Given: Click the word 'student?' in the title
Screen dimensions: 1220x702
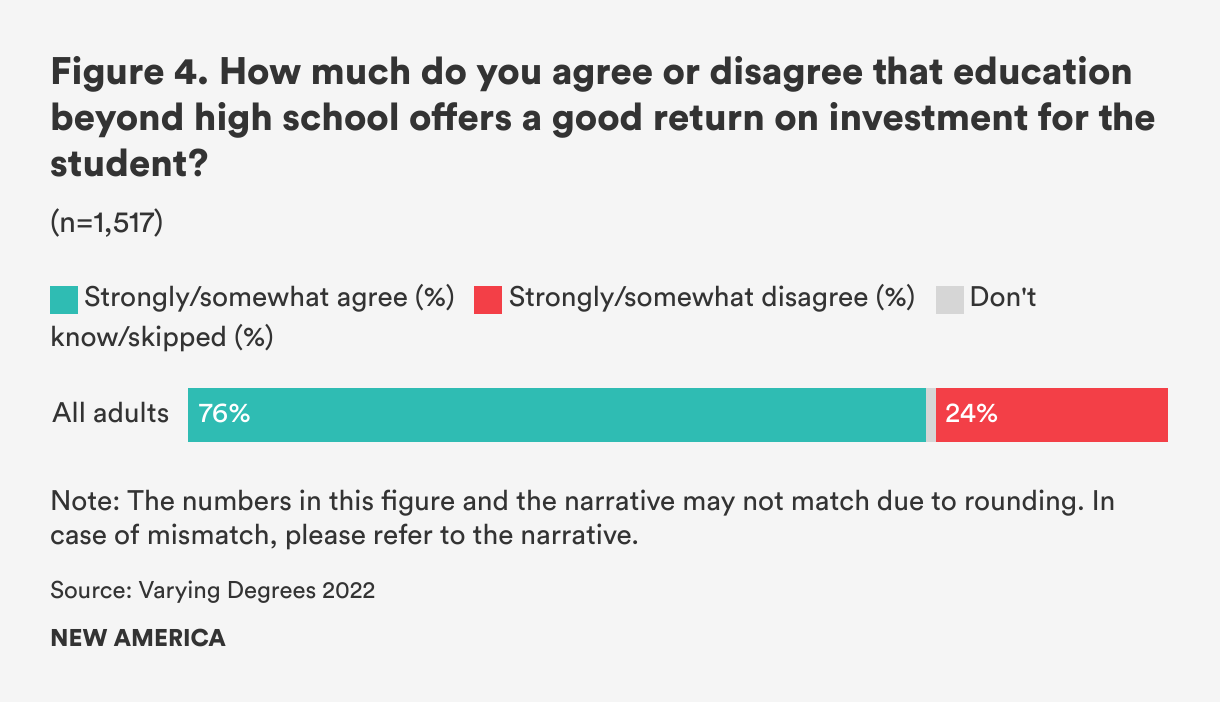Looking at the screenshot, I should click(128, 163).
